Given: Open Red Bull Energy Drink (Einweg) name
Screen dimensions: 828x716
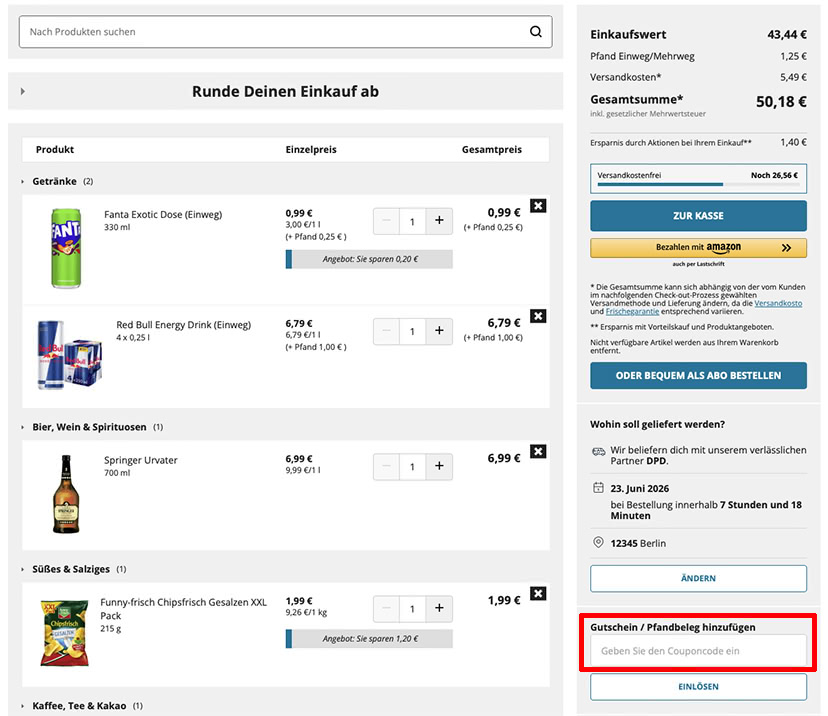Looking at the screenshot, I should coord(184,325).
